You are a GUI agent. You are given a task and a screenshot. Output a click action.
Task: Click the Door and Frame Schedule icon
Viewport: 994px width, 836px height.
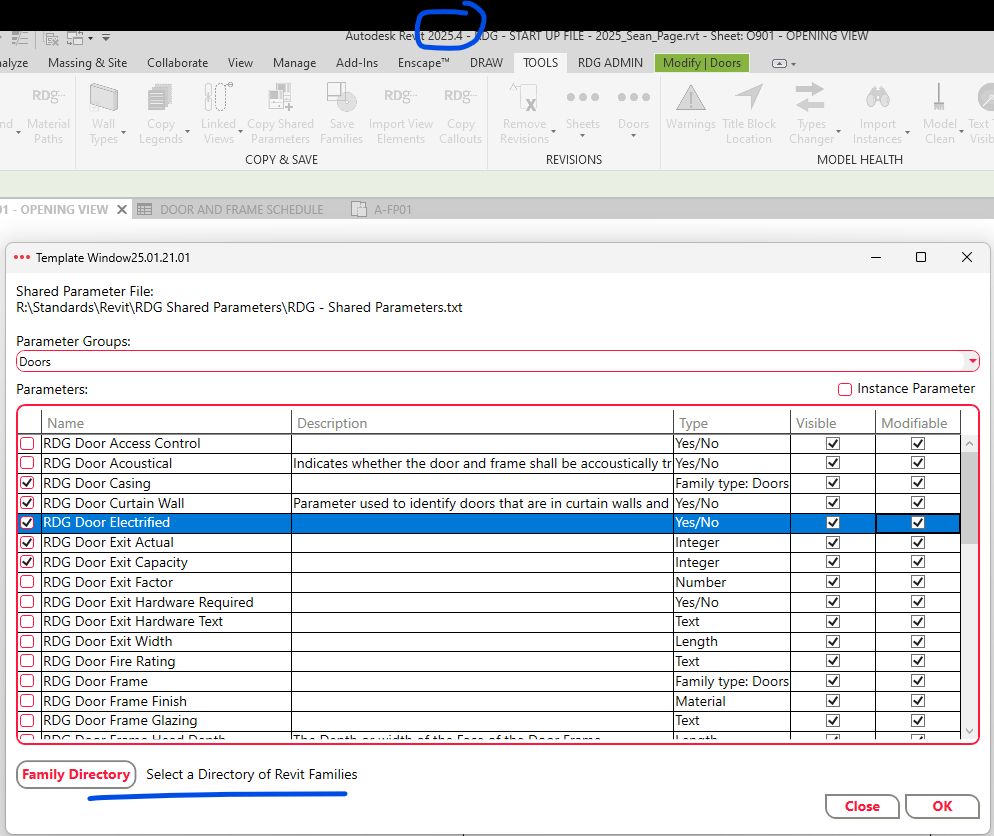pos(145,209)
